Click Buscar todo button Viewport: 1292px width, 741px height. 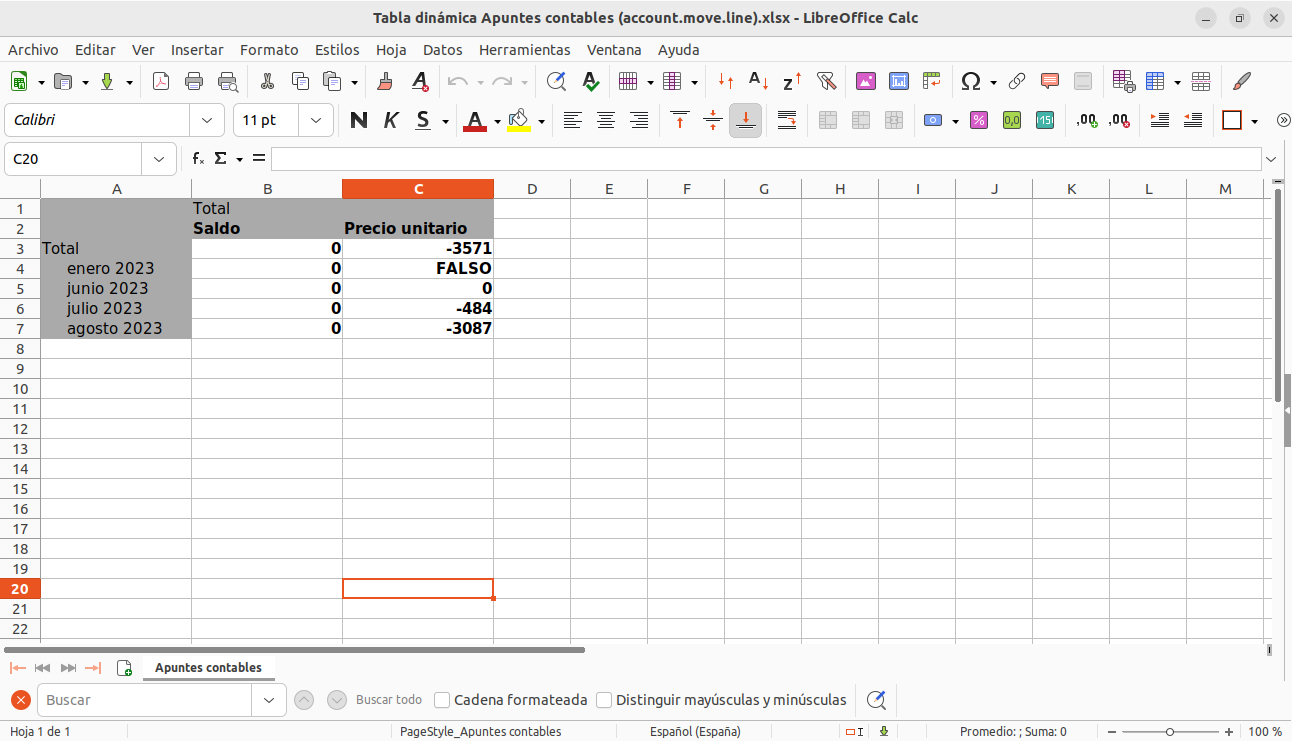point(389,700)
